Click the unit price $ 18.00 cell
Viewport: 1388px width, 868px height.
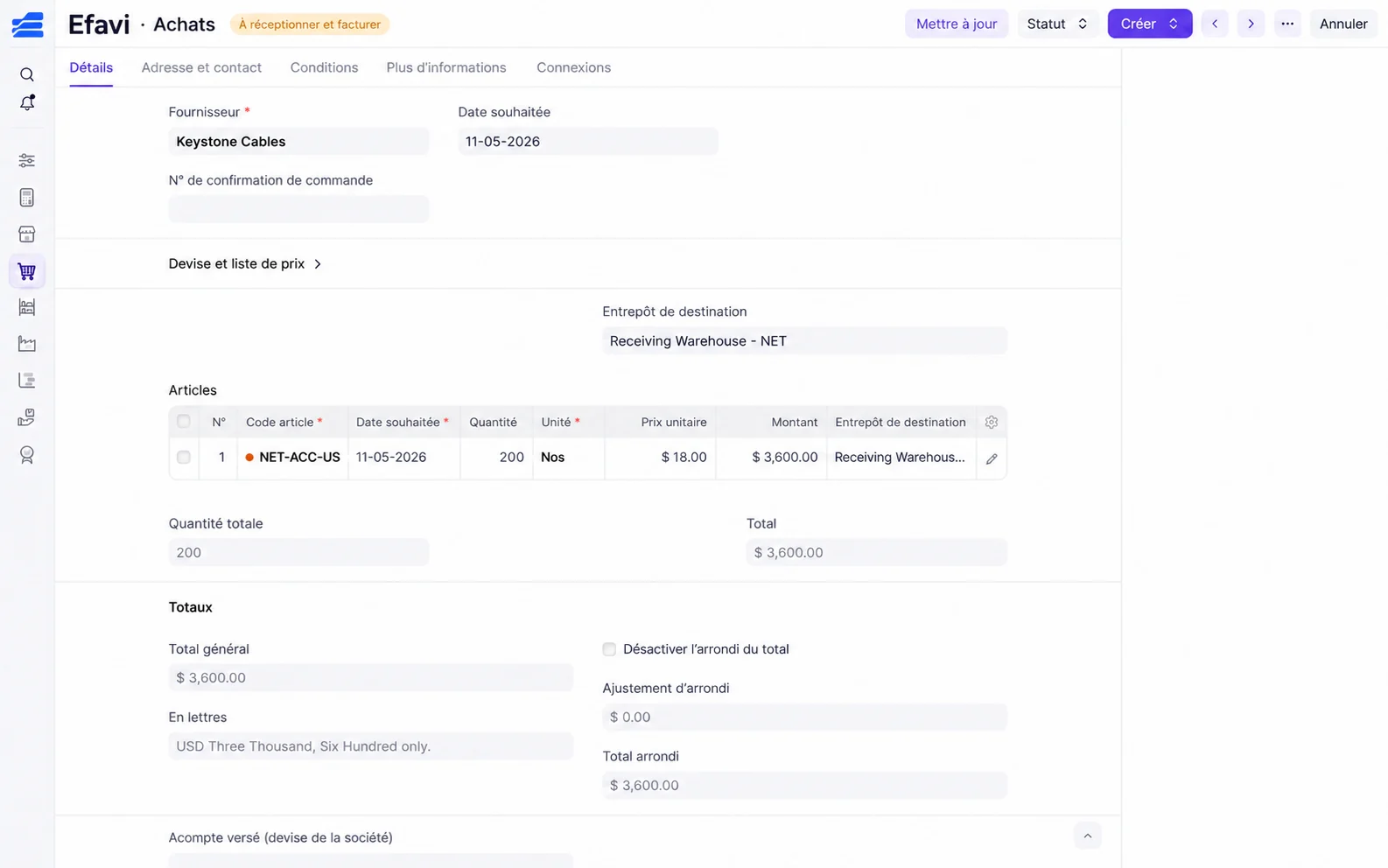[x=661, y=458]
